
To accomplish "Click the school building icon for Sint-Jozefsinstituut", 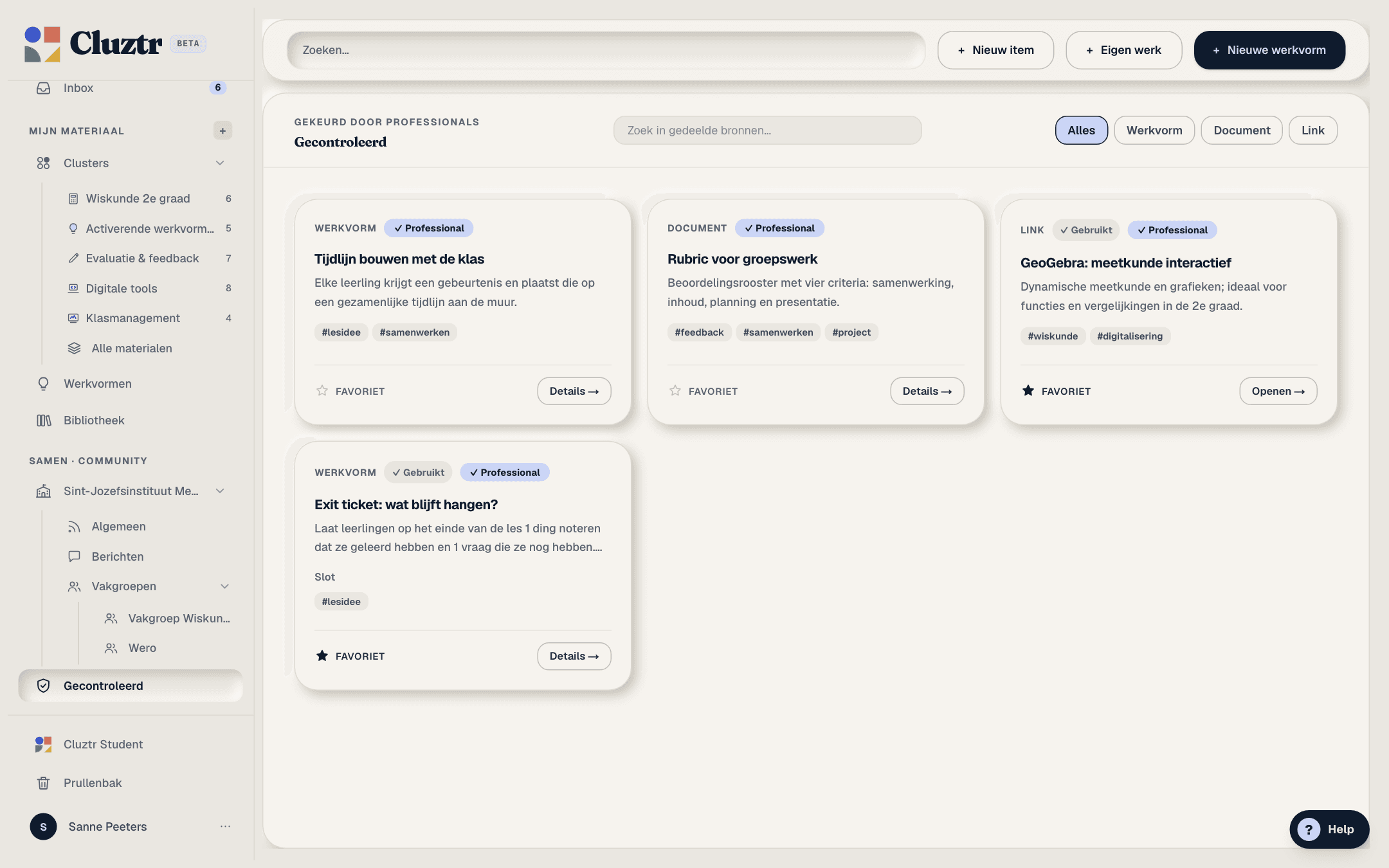I will click(43, 491).
